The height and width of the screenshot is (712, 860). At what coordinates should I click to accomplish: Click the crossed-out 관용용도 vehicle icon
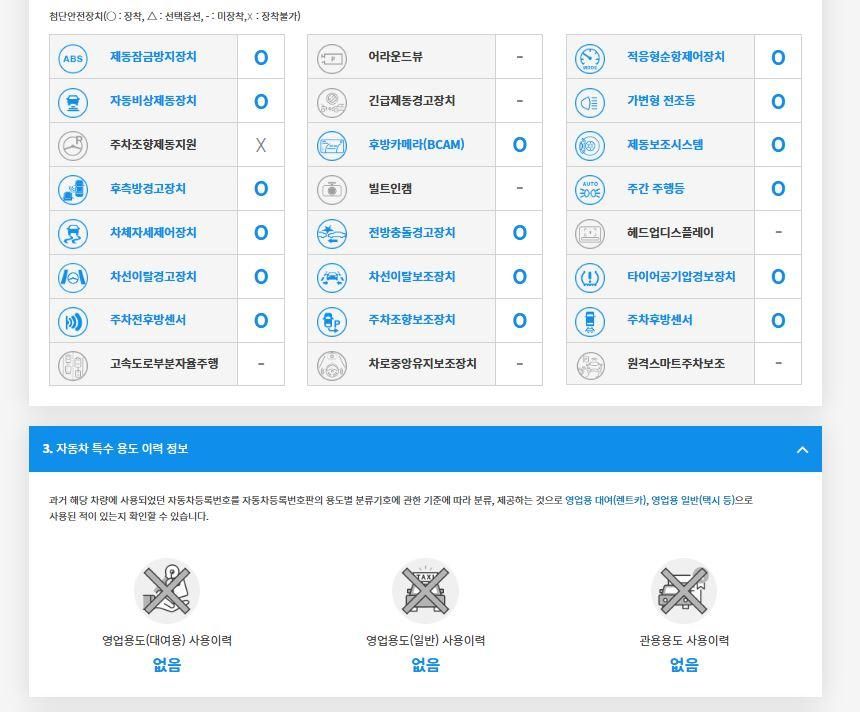(684, 591)
